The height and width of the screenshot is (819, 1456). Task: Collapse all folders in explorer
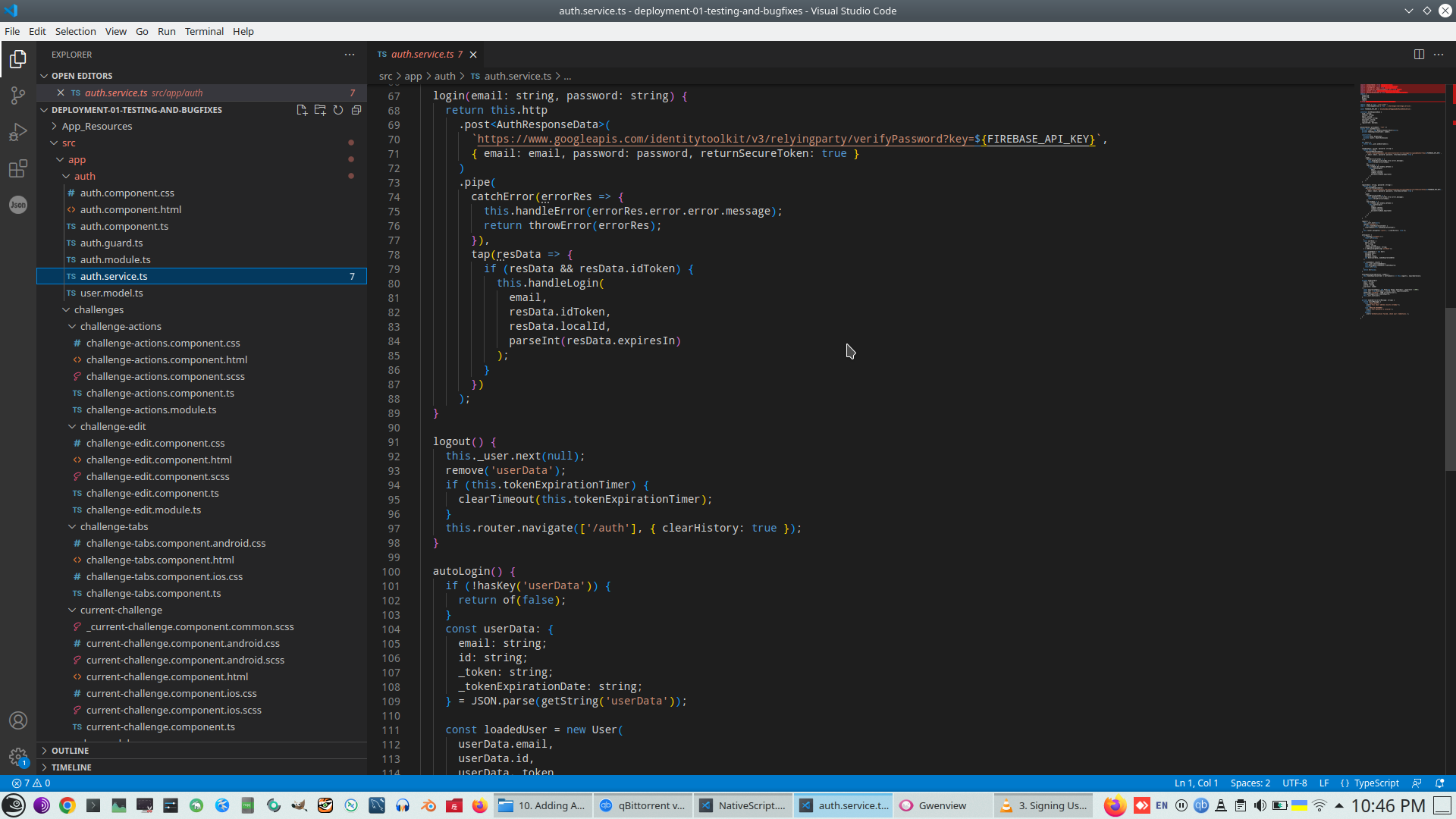356,110
